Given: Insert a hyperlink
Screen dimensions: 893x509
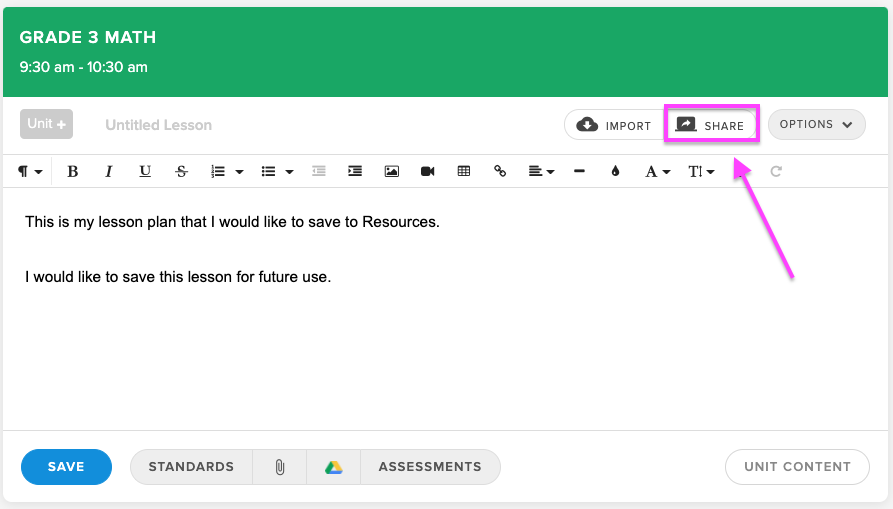Looking at the screenshot, I should (x=500, y=171).
